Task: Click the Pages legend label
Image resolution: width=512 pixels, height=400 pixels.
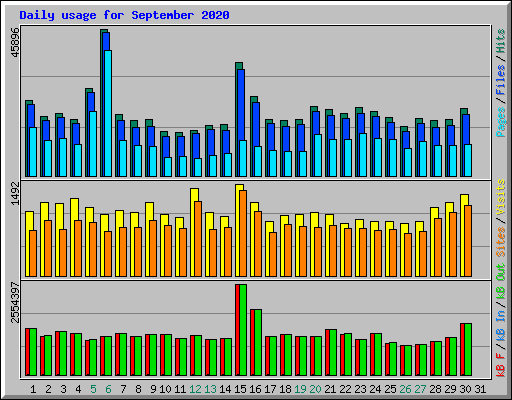Action: (501, 122)
